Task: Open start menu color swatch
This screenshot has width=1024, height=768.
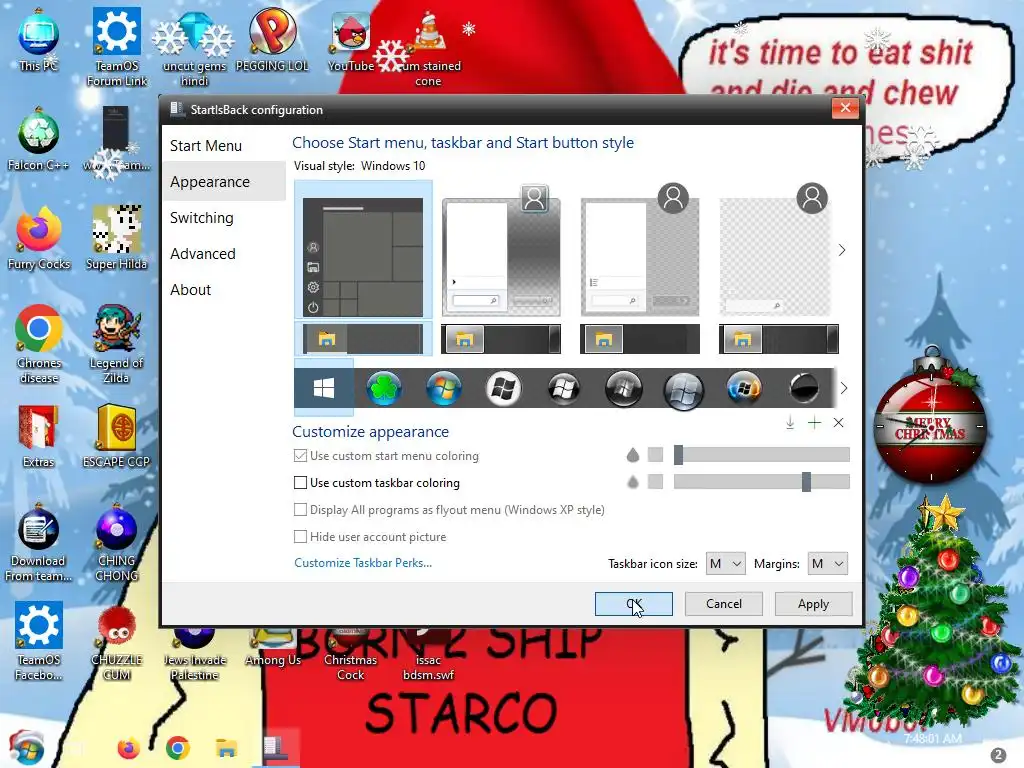Action: (655, 455)
